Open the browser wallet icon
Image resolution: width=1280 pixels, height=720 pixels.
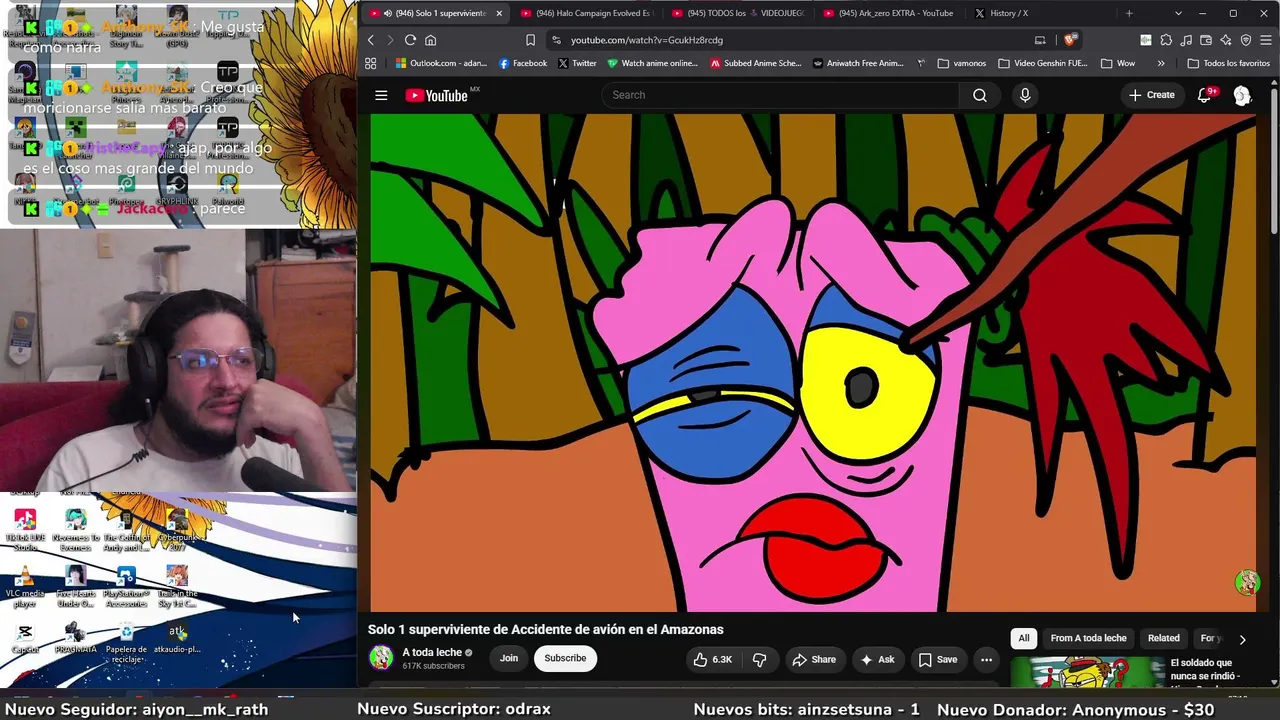[1205, 40]
